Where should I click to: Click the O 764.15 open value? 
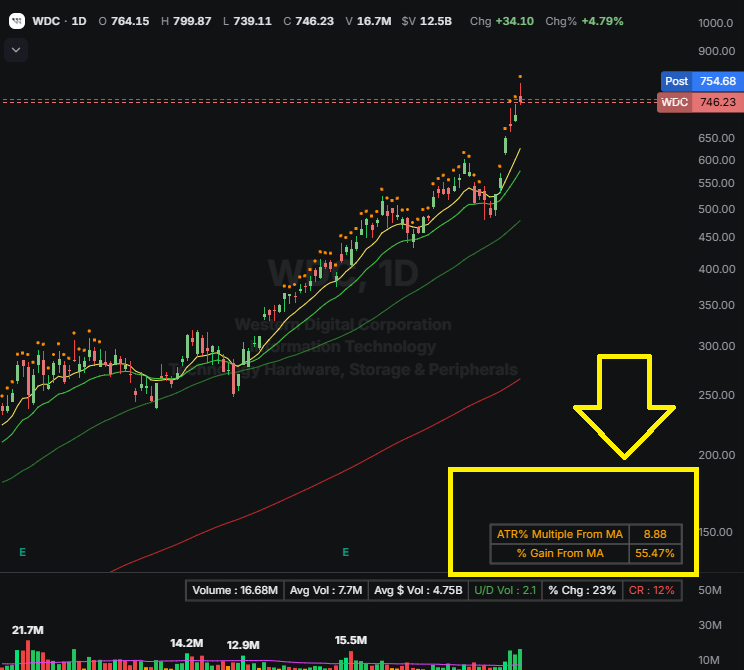124,21
